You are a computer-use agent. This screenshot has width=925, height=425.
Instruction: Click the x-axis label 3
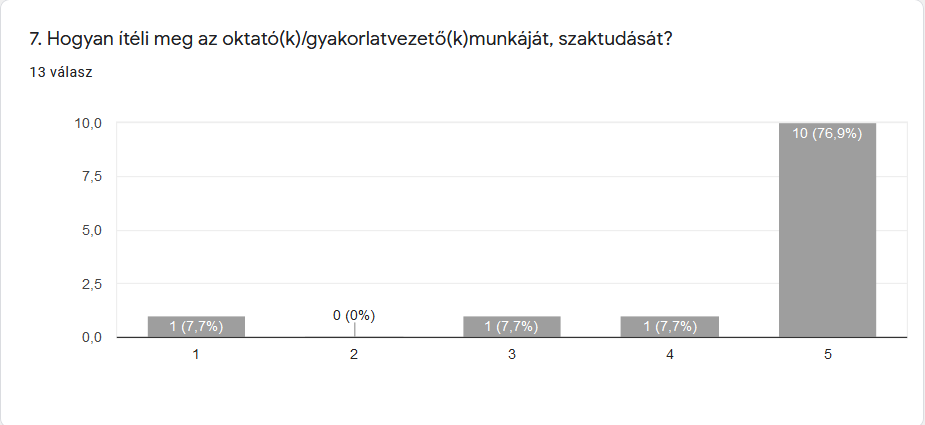pos(511,354)
